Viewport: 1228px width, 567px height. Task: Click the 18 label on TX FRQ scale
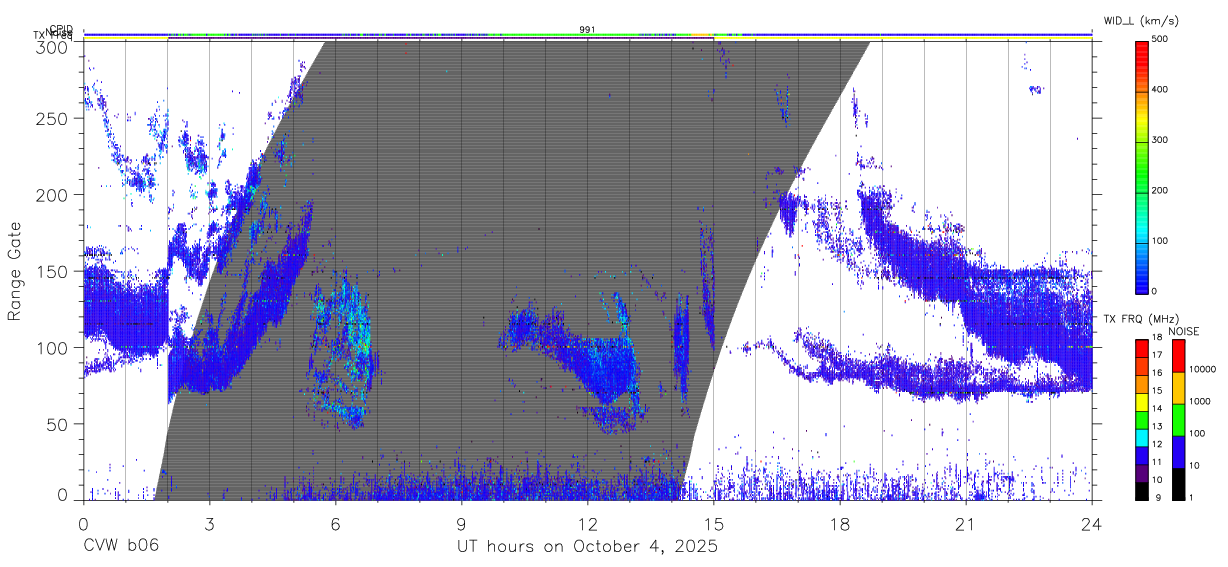coord(1156,337)
